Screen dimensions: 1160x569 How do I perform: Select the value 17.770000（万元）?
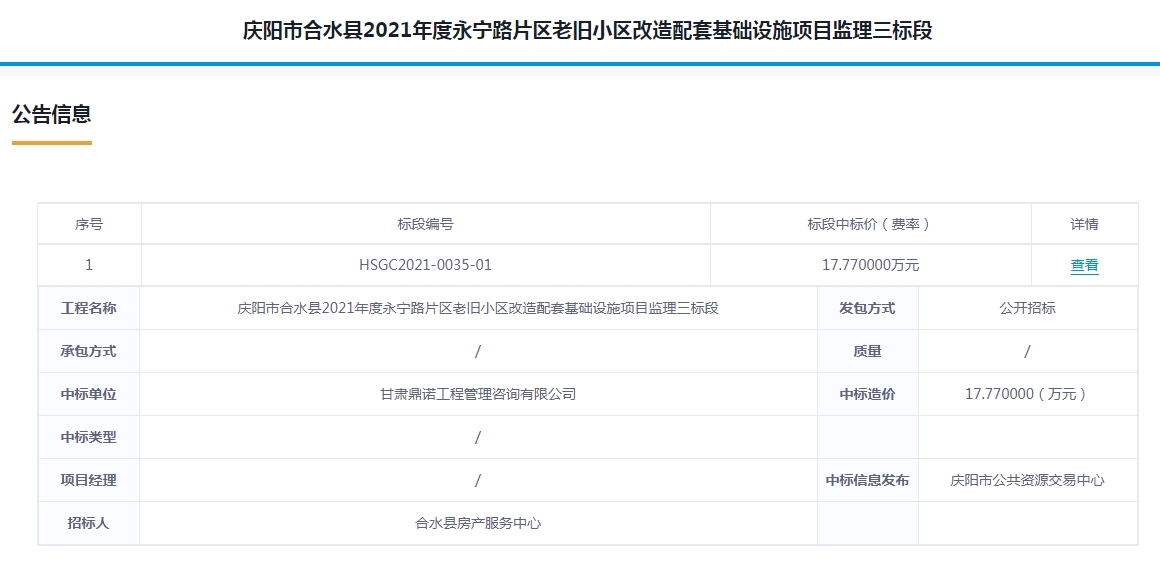tap(1028, 394)
